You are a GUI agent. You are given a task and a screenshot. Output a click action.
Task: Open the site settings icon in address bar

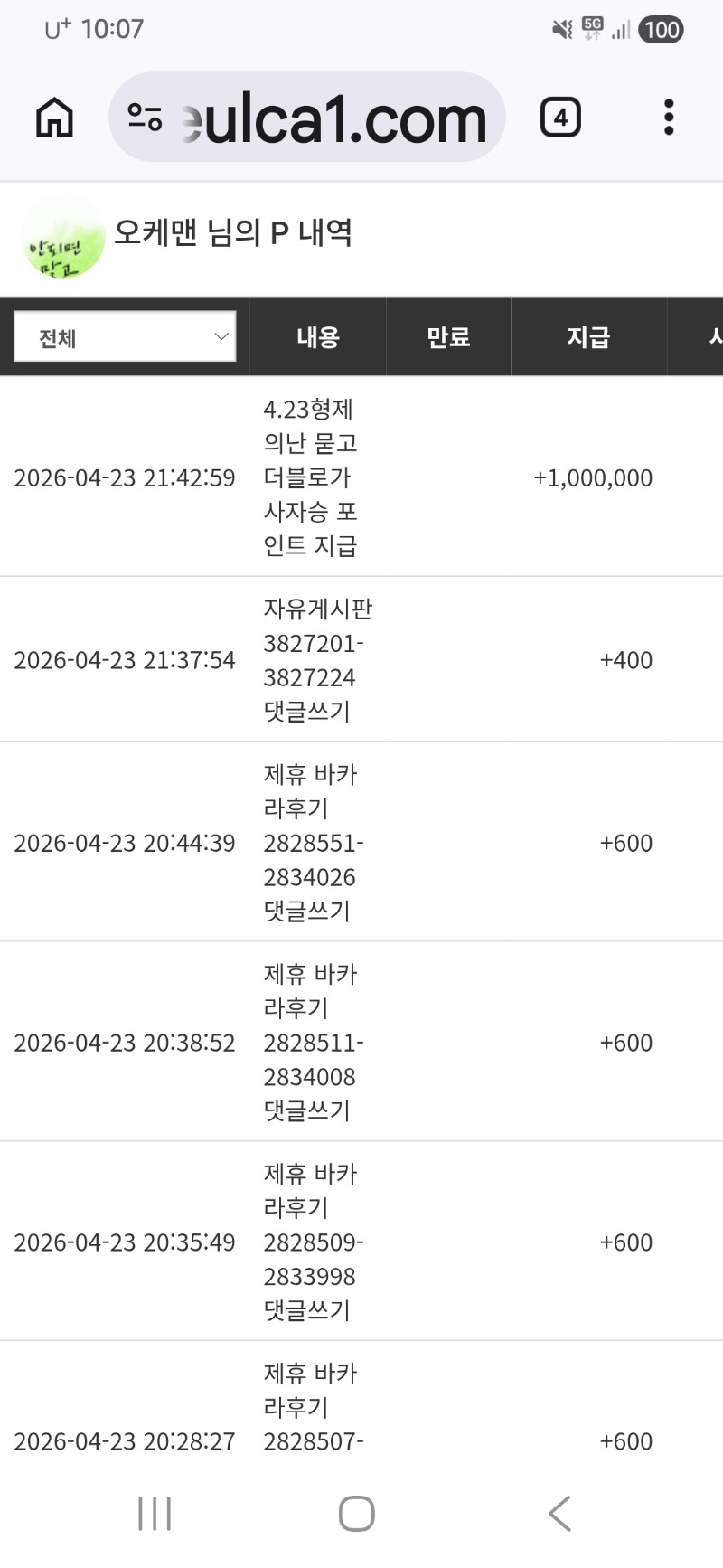click(x=145, y=118)
